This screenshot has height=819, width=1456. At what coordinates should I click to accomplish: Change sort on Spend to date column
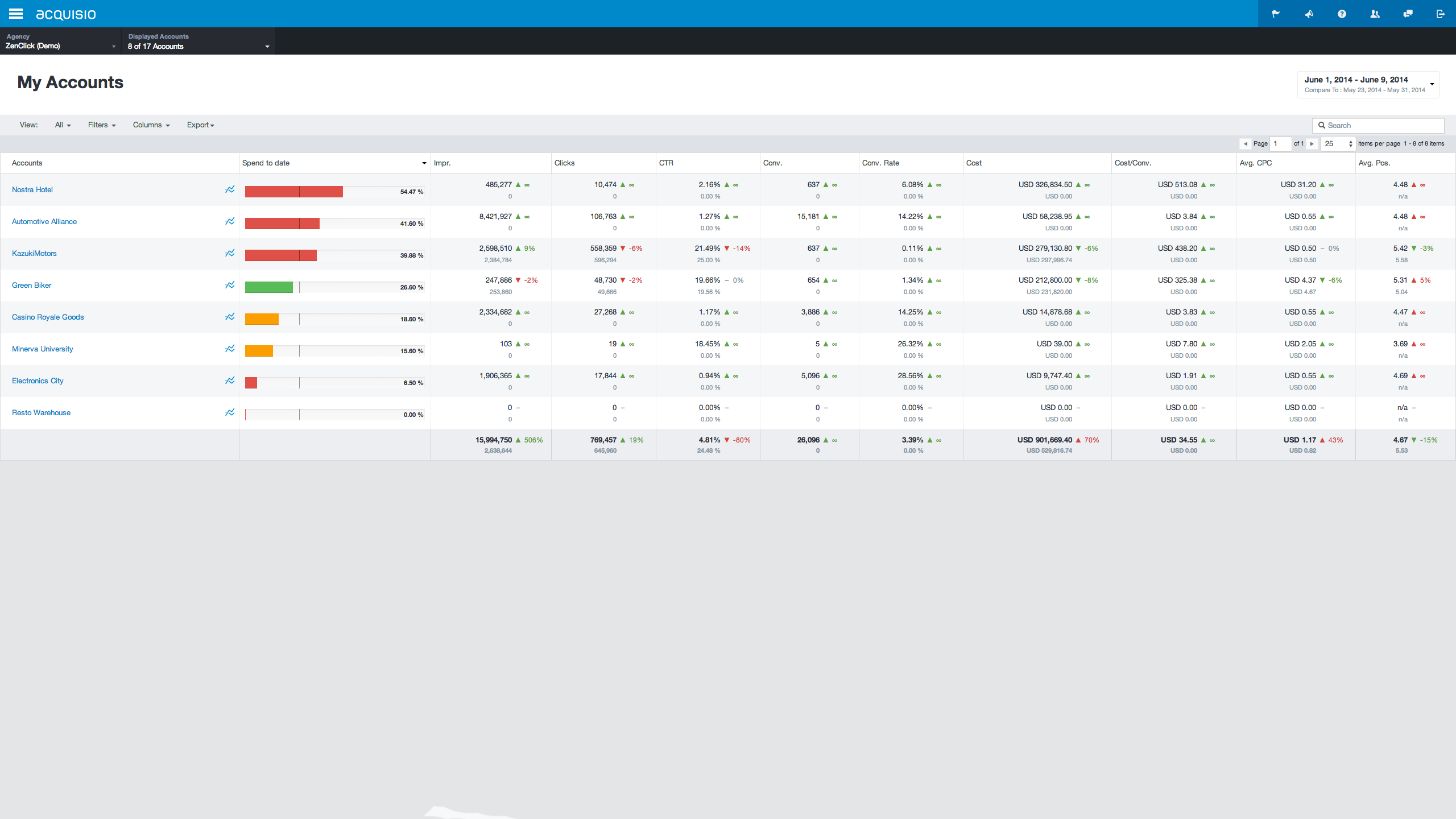click(423, 163)
